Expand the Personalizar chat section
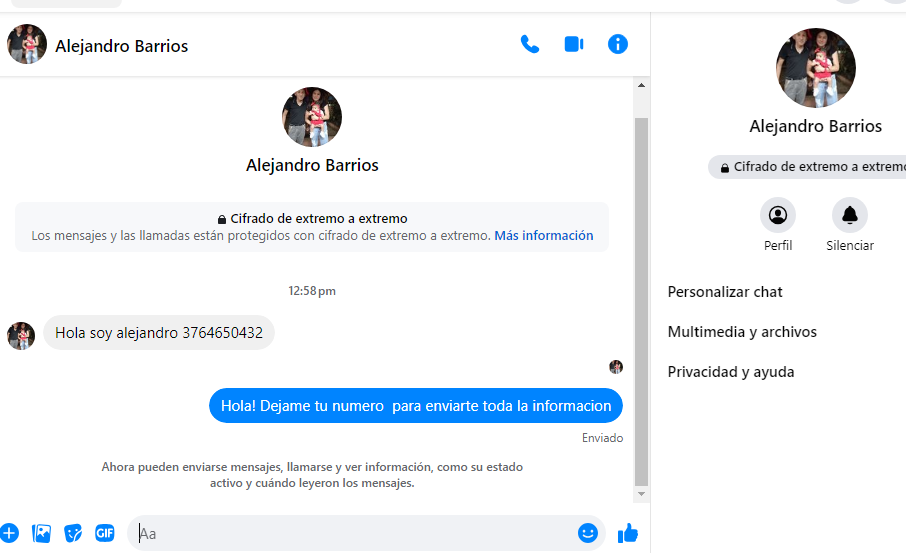906x553 pixels. [725, 292]
